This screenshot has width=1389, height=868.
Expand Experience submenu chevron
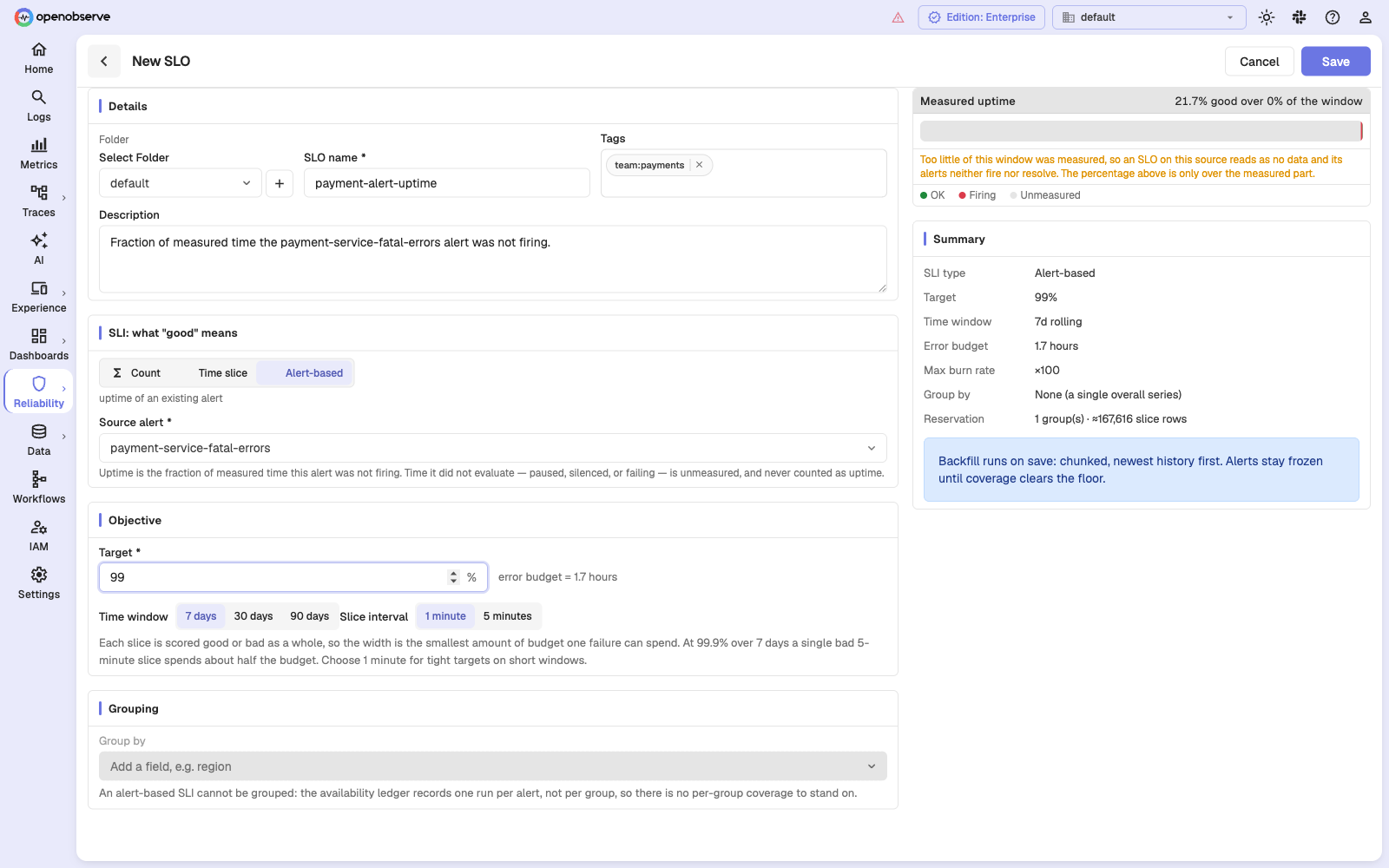[x=64, y=293]
